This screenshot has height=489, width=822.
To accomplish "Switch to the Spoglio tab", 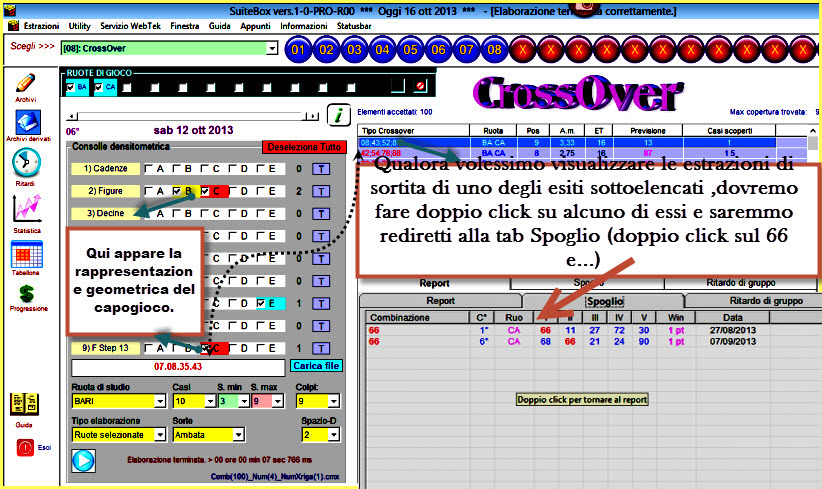I will click(604, 301).
